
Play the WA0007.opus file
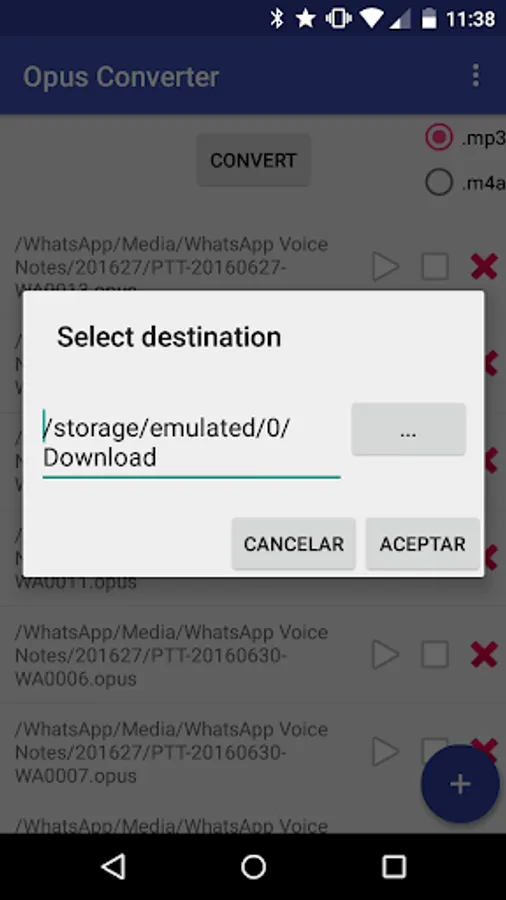pyautogui.click(x=386, y=752)
